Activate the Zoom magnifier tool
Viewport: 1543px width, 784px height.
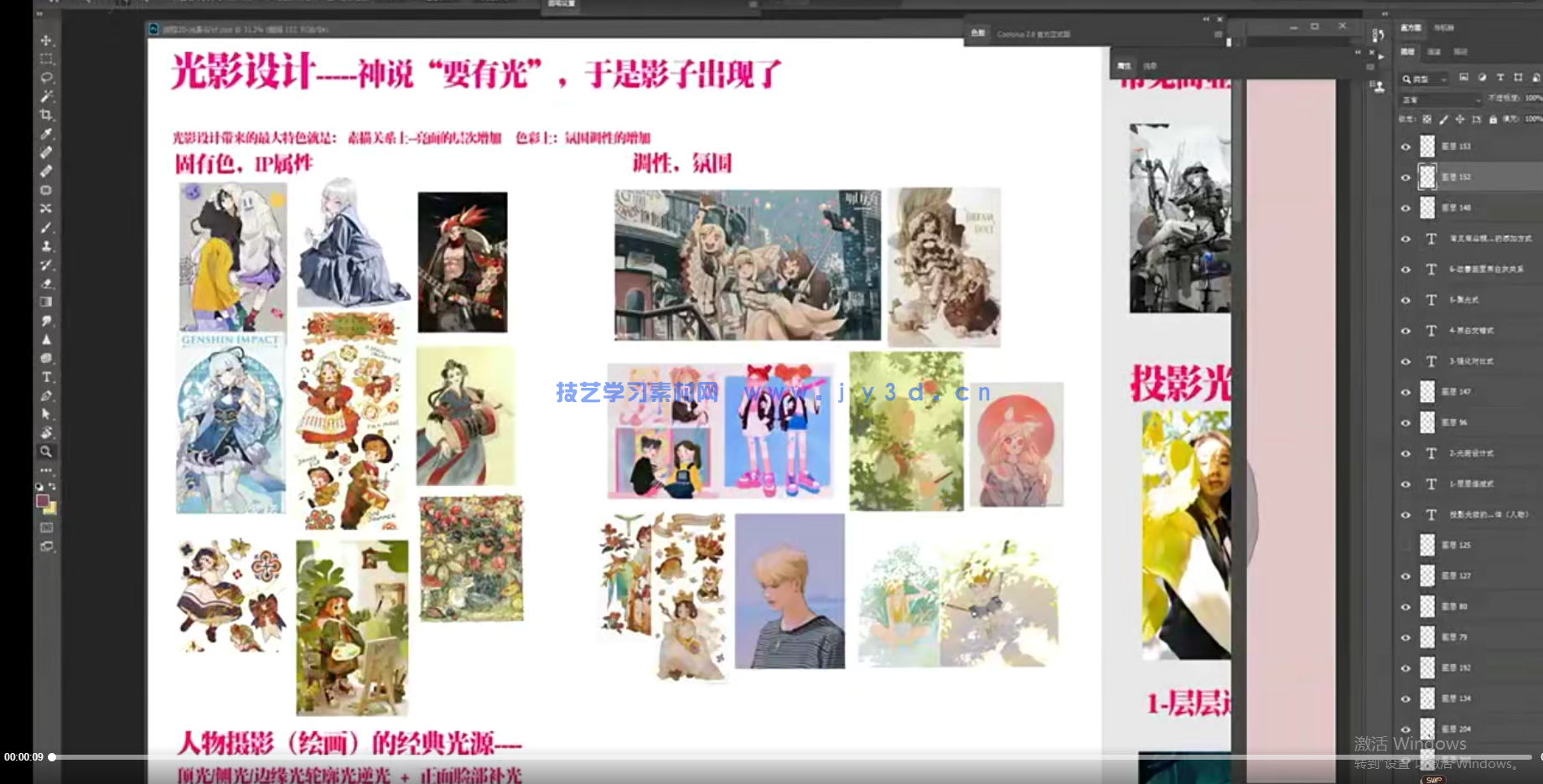click(46, 451)
